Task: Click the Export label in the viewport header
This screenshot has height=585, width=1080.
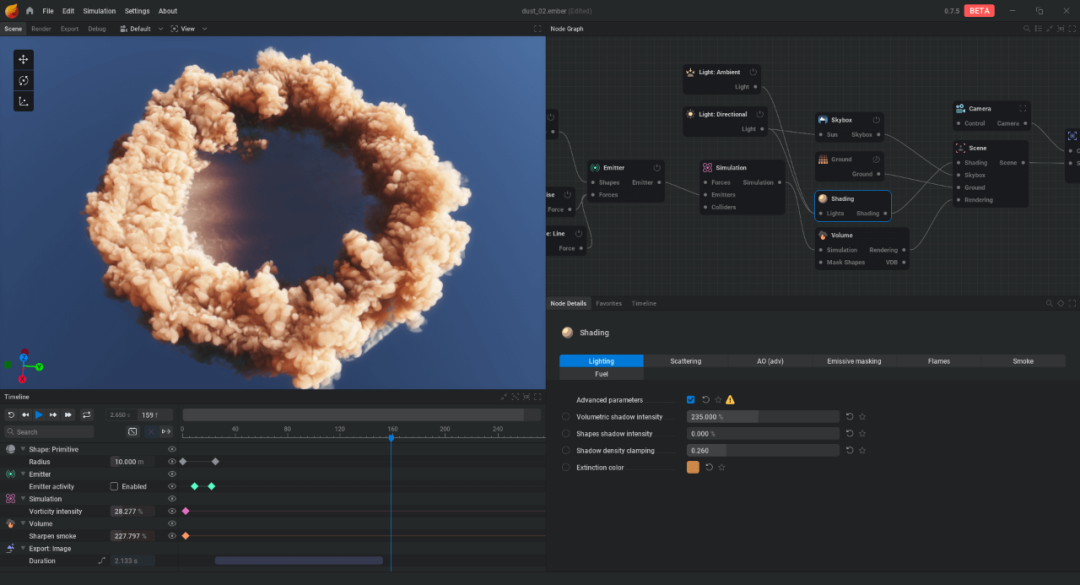Action: pos(69,29)
